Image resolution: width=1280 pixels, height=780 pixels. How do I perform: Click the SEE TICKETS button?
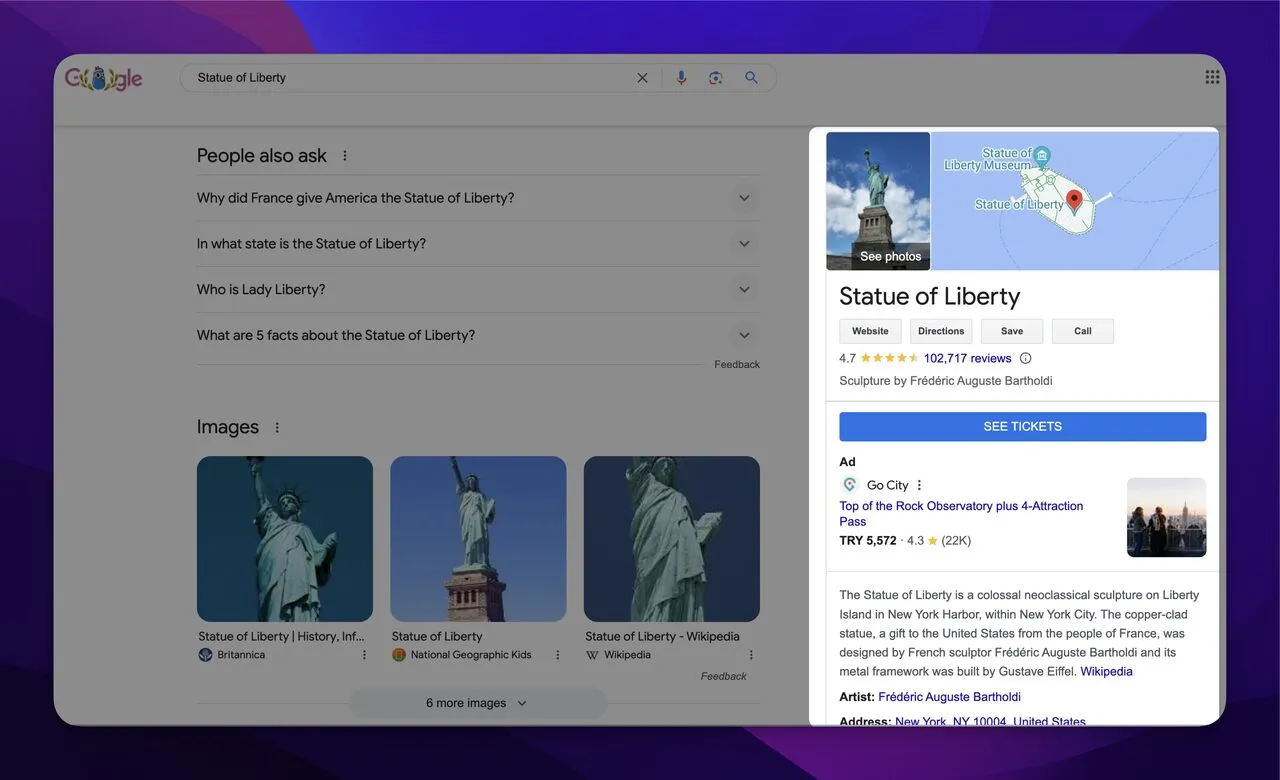tap(1023, 426)
